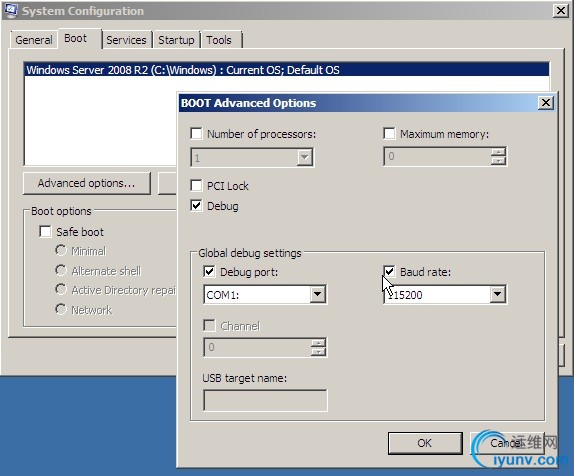Pick the Network safe boot option
The width and height of the screenshot is (574, 476).
(61, 309)
